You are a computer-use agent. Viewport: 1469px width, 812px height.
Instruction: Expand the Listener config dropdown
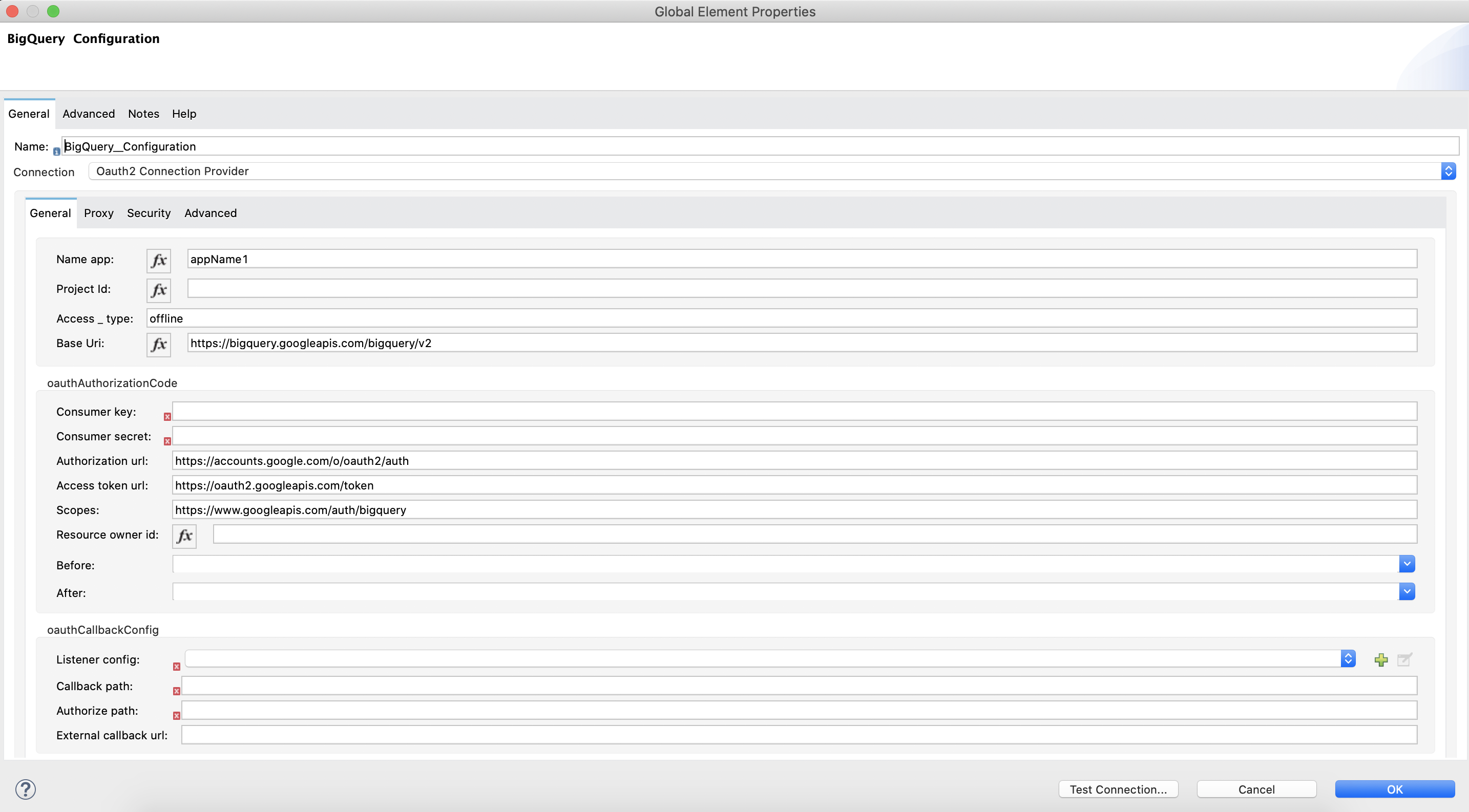click(1348, 658)
